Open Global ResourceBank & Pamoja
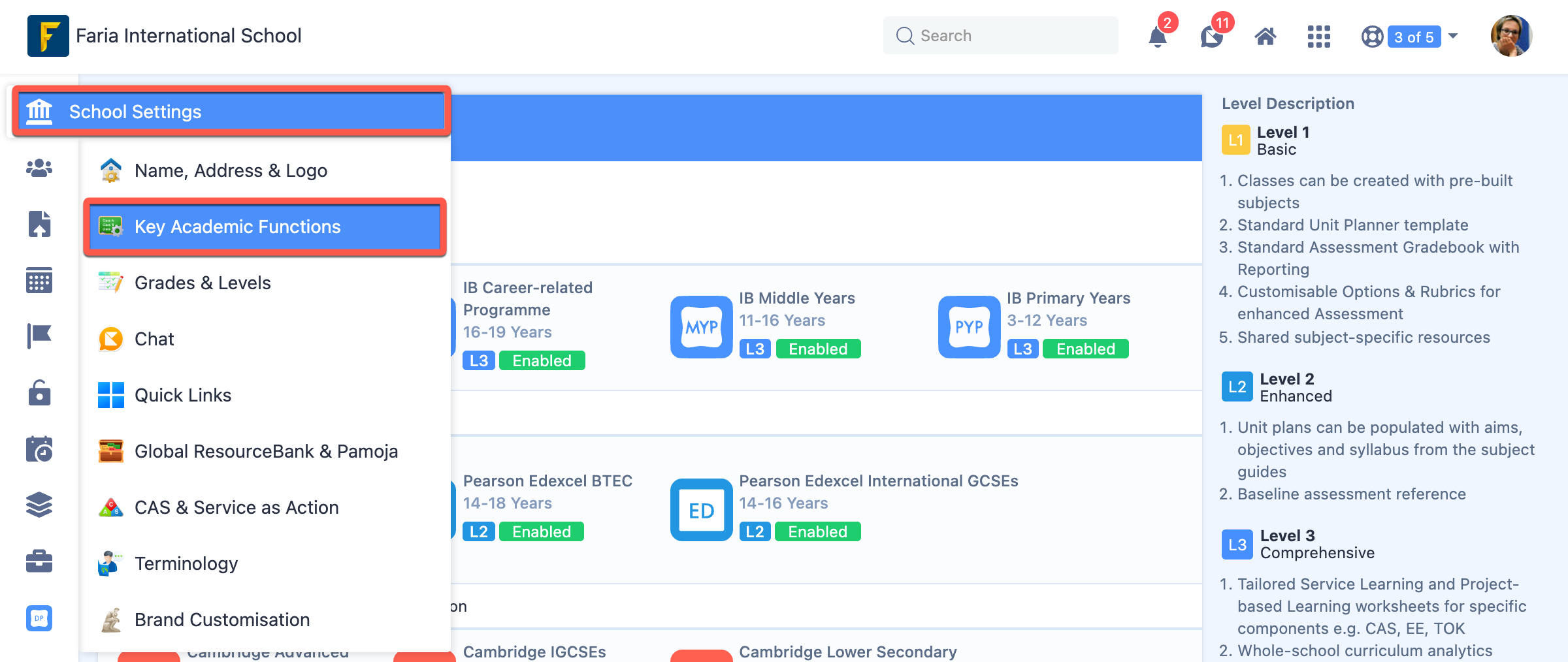 point(266,450)
